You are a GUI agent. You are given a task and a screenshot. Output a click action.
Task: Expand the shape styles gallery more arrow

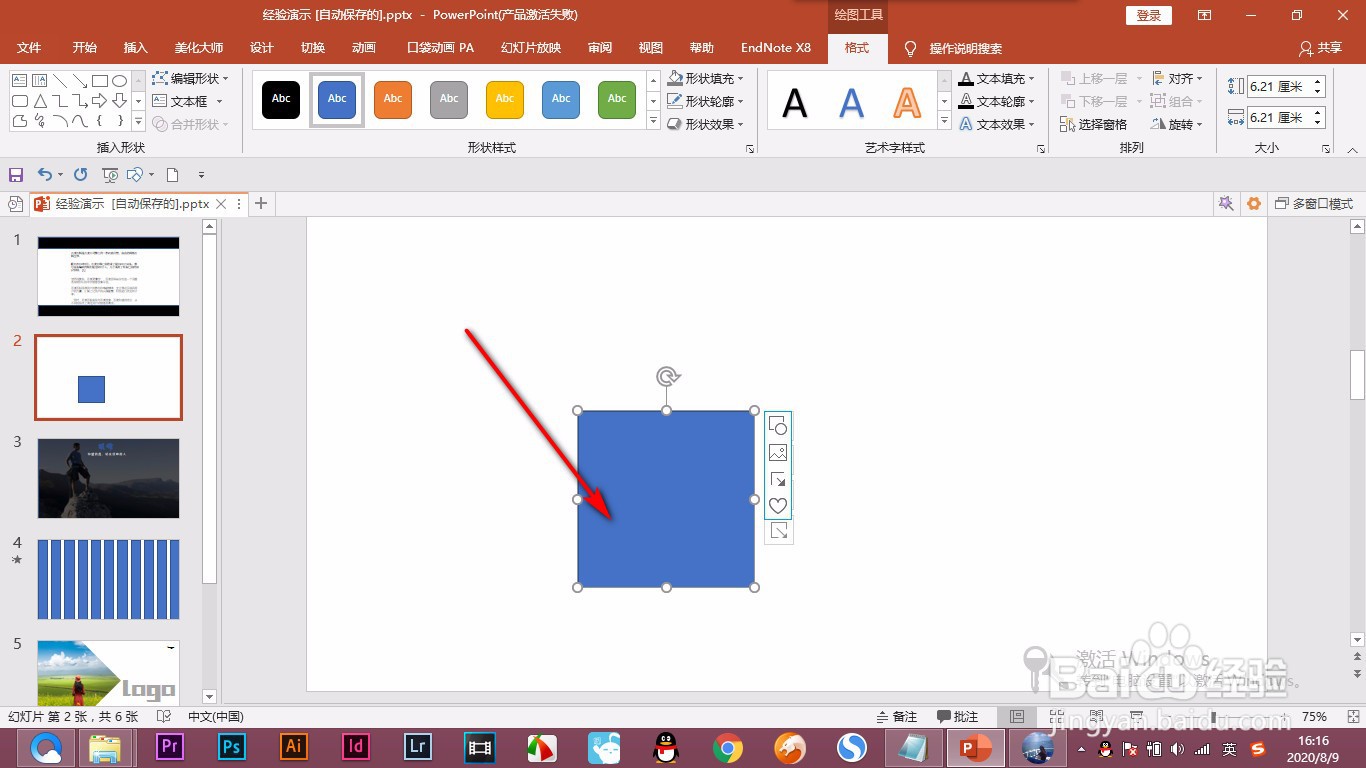(x=653, y=122)
